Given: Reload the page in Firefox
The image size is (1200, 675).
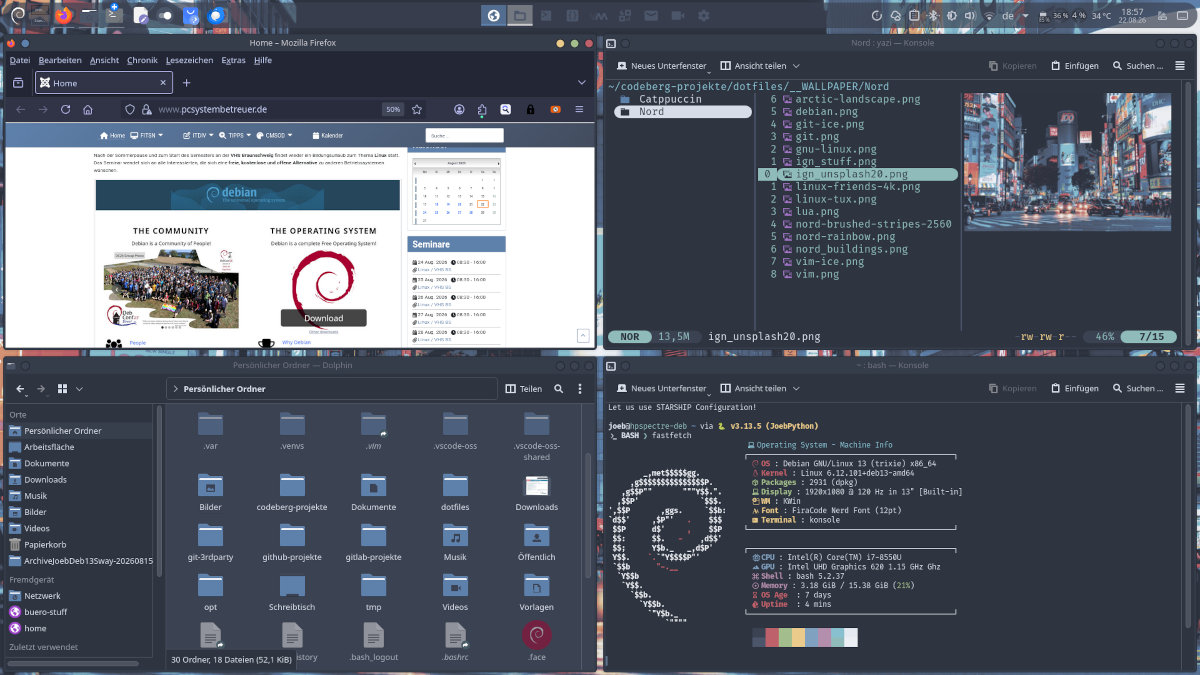Looking at the screenshot, I should tap(65, 109).
